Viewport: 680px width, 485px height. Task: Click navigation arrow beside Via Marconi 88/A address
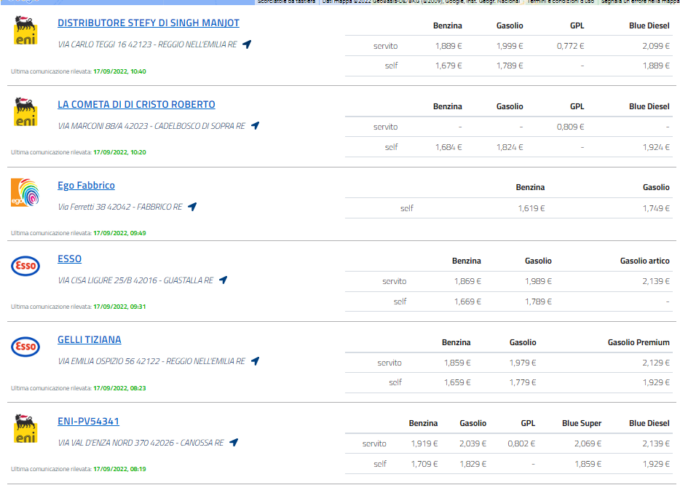(255, 125)
